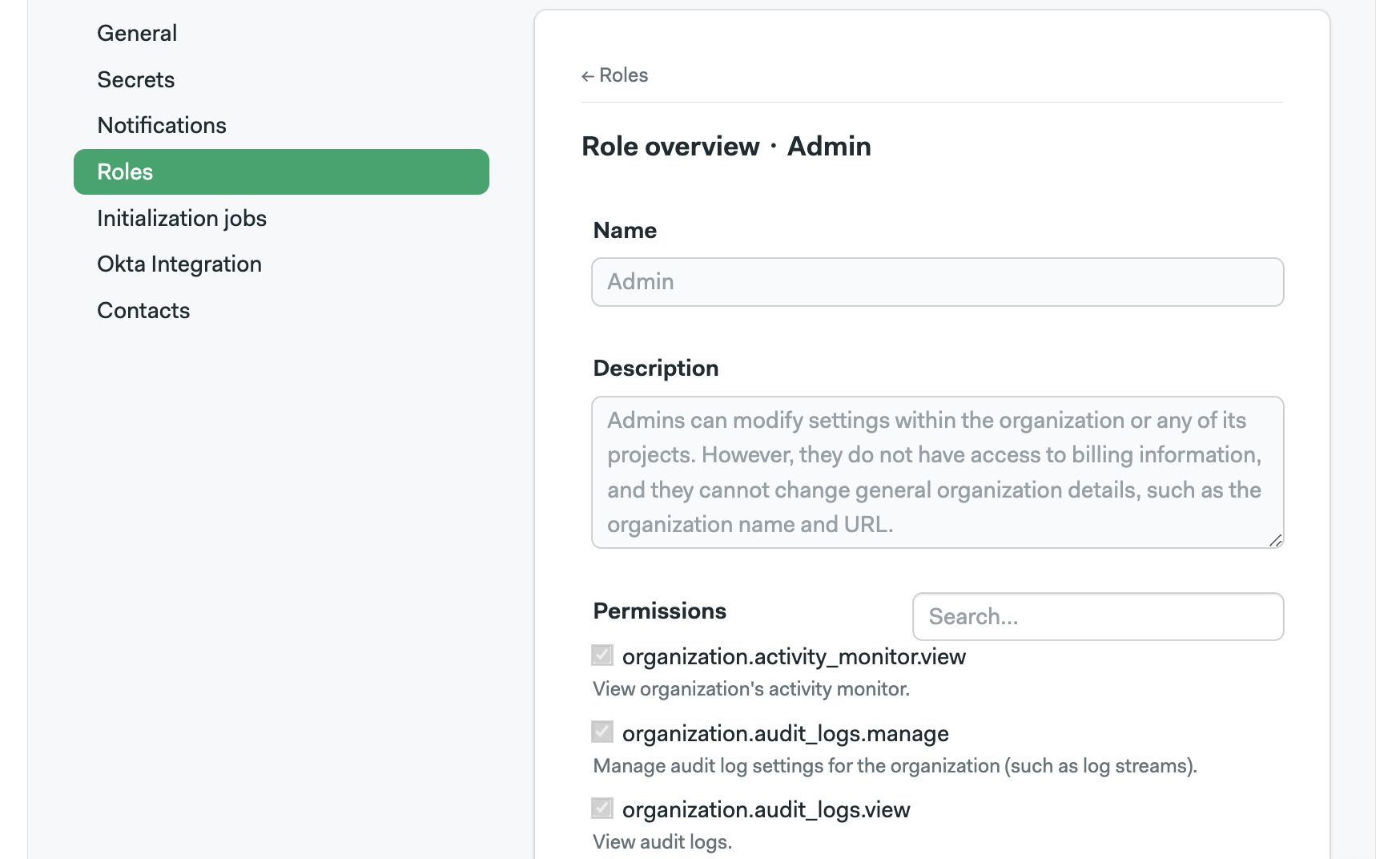
Task: Click 'Manage audit log settings' description text
Action: 895,766
